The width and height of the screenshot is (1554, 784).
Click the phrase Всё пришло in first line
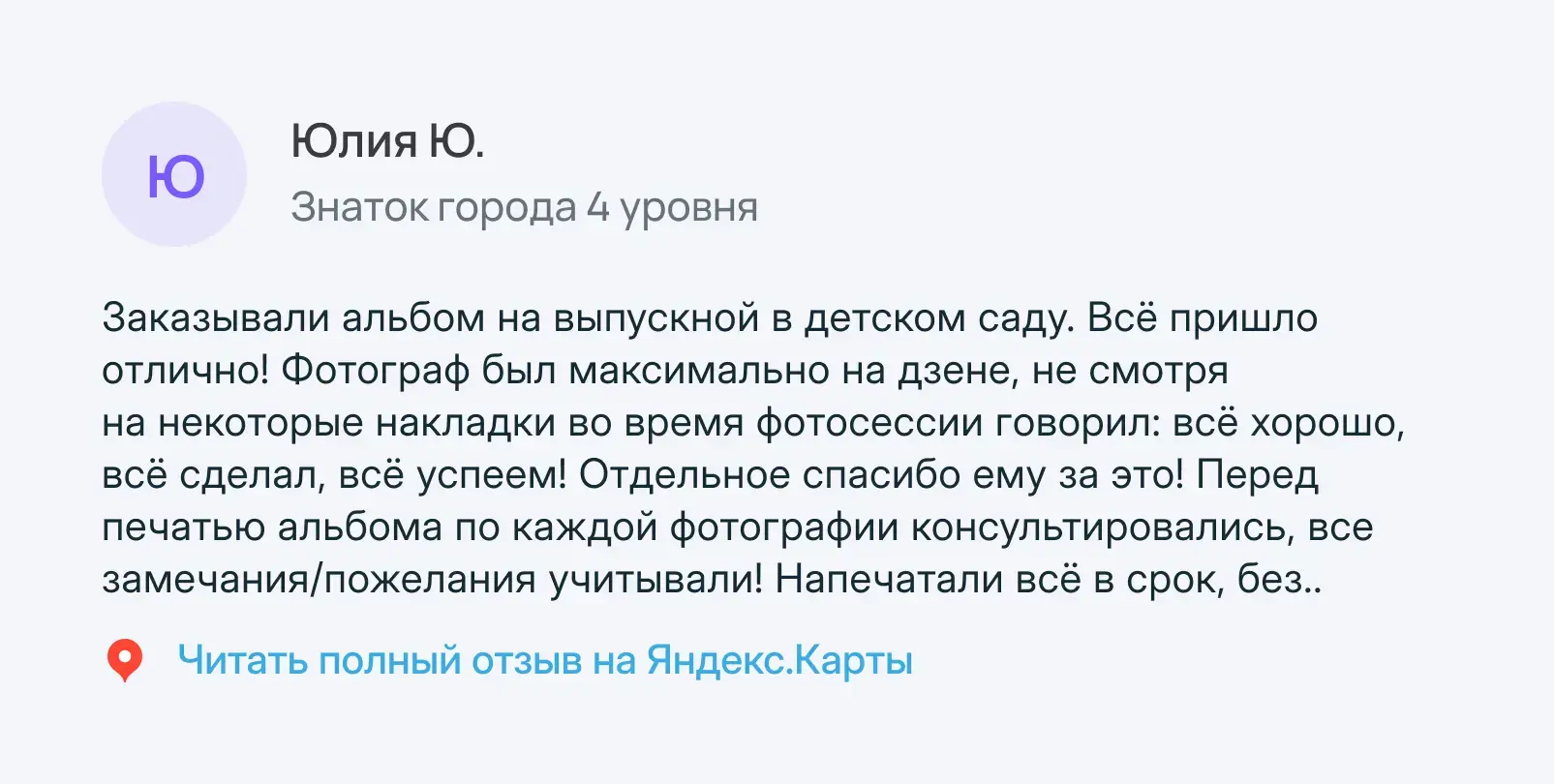coord(1202,318)
